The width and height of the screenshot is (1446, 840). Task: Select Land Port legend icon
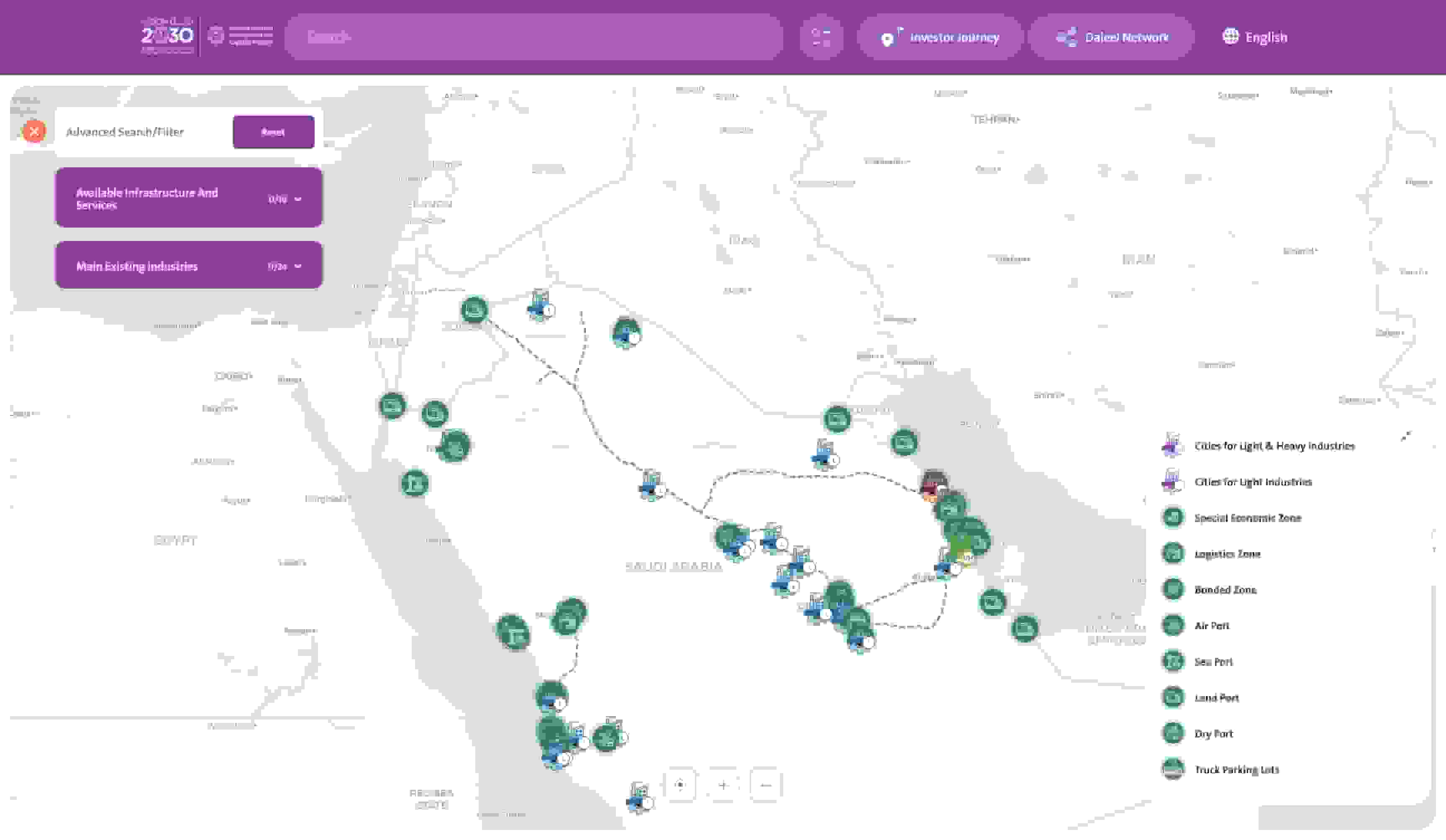click(x=1173, y=698)
